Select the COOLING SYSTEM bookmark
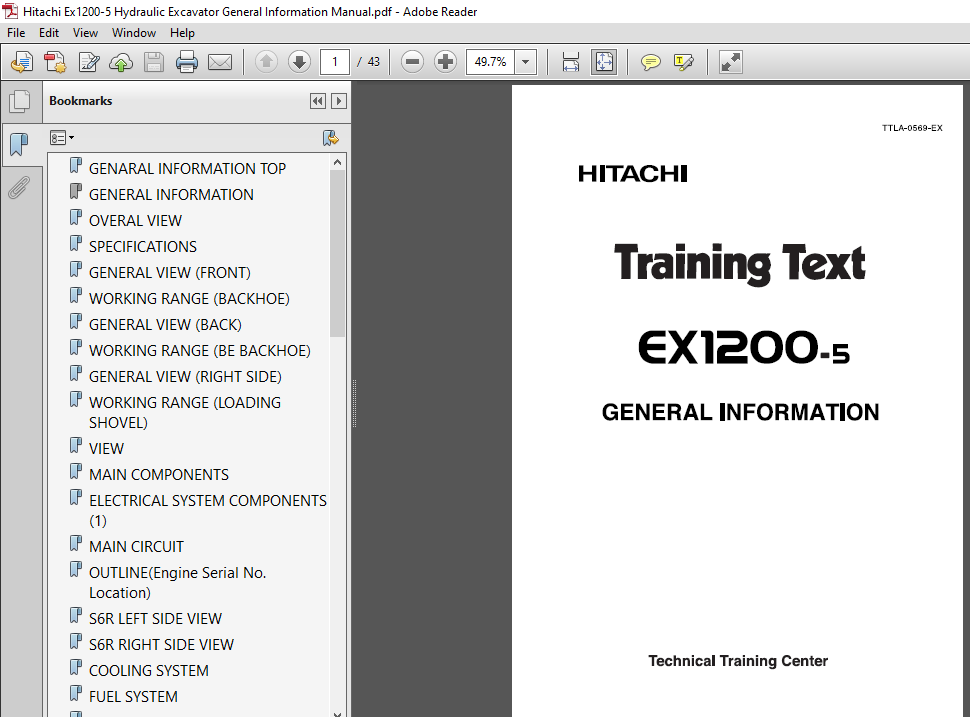970x717 pixels. point(148,670)
